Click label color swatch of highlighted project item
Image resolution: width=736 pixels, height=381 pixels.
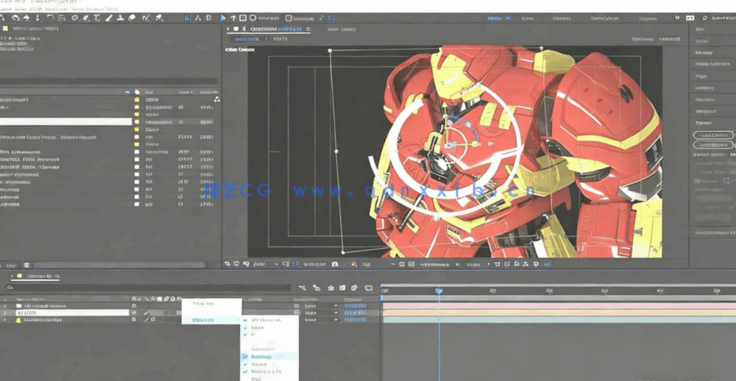[137, 122]
